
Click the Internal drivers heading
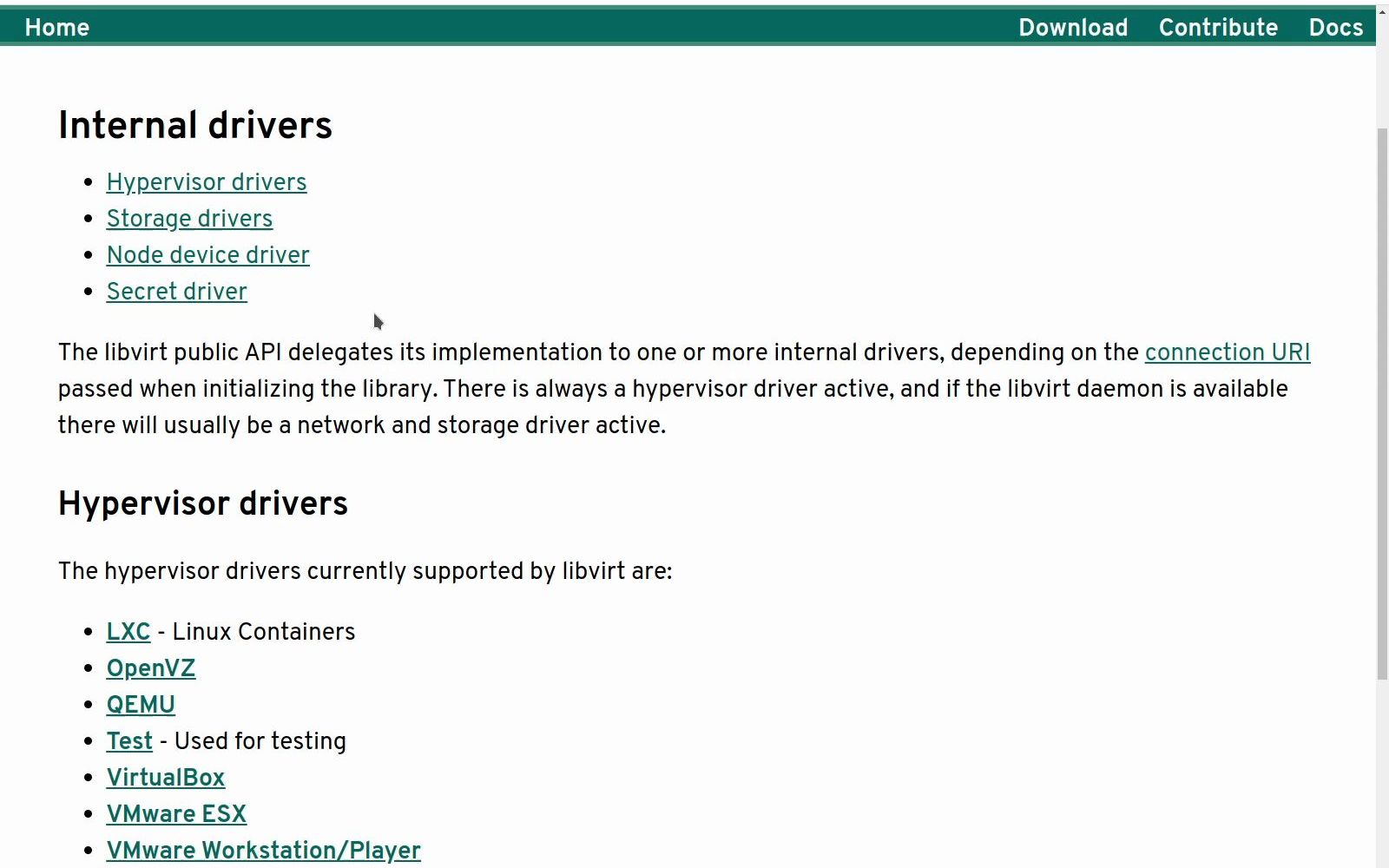[x=195, y=125]
